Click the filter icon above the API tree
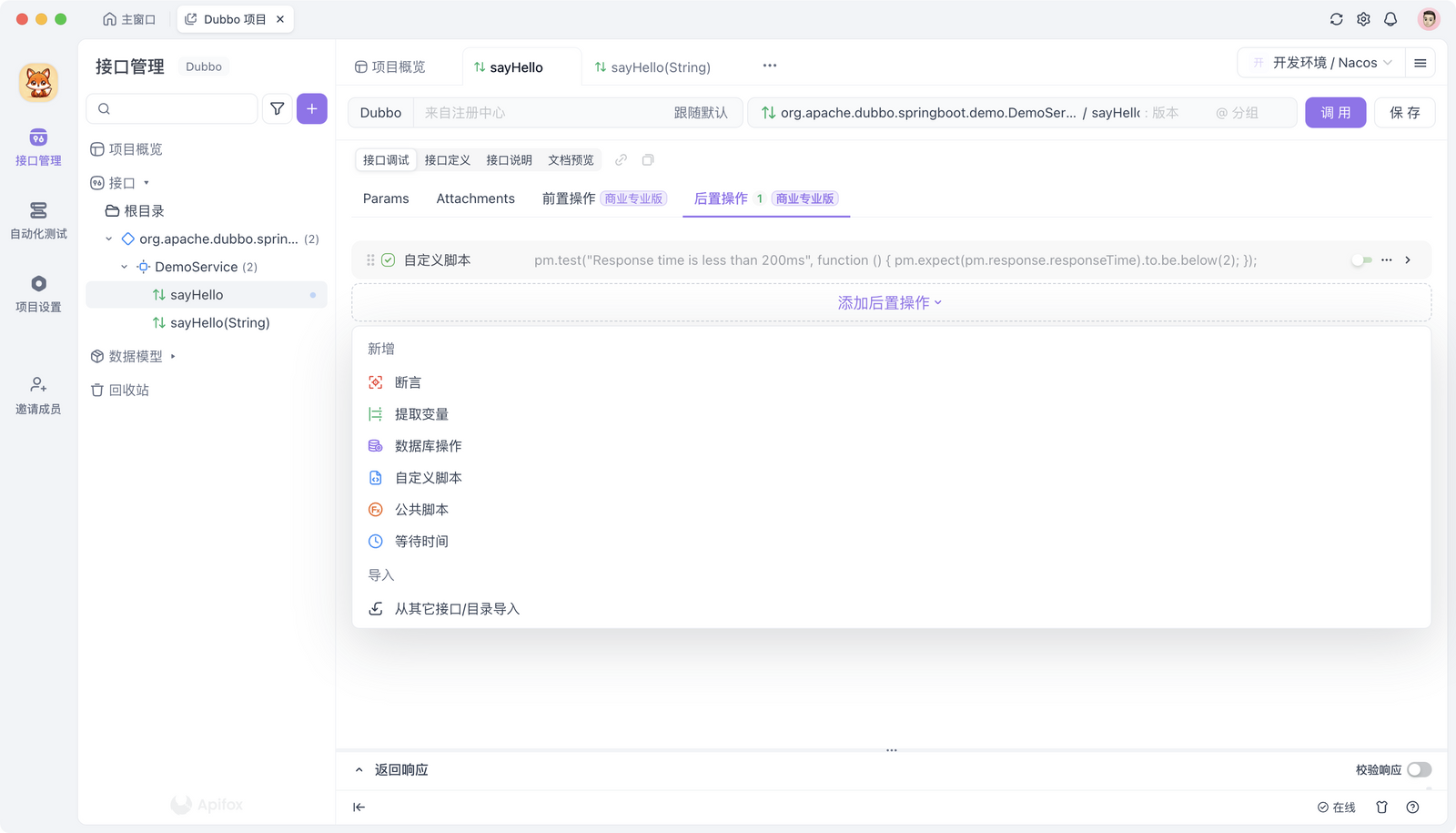Image resolution: width=1456 pixels, height=833 pixels. pyautogui.click(x=278, y=108)
